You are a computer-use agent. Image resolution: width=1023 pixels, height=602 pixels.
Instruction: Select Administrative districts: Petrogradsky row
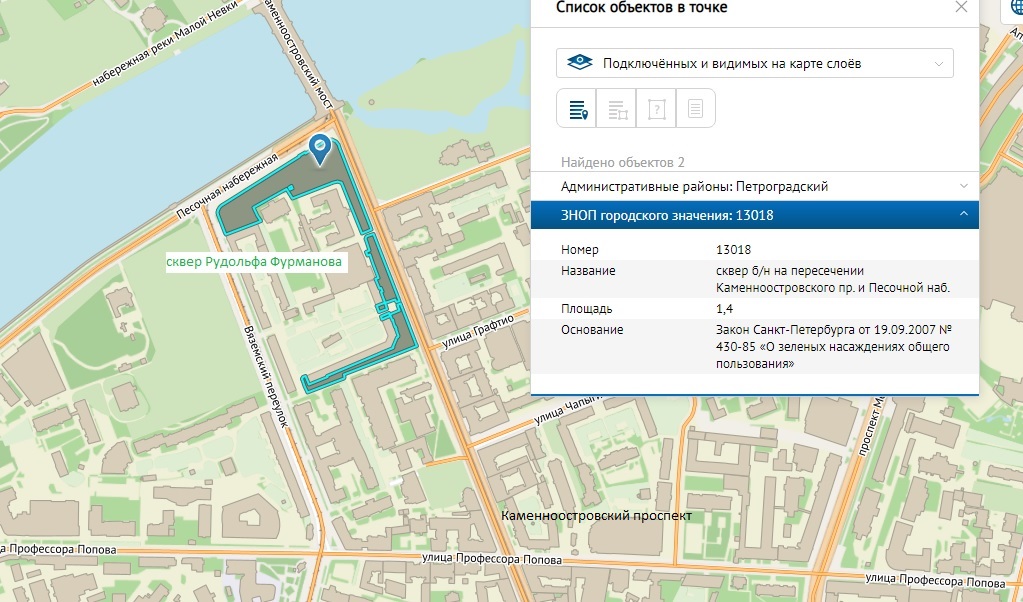pyautogui.click(x=694, y=186)
